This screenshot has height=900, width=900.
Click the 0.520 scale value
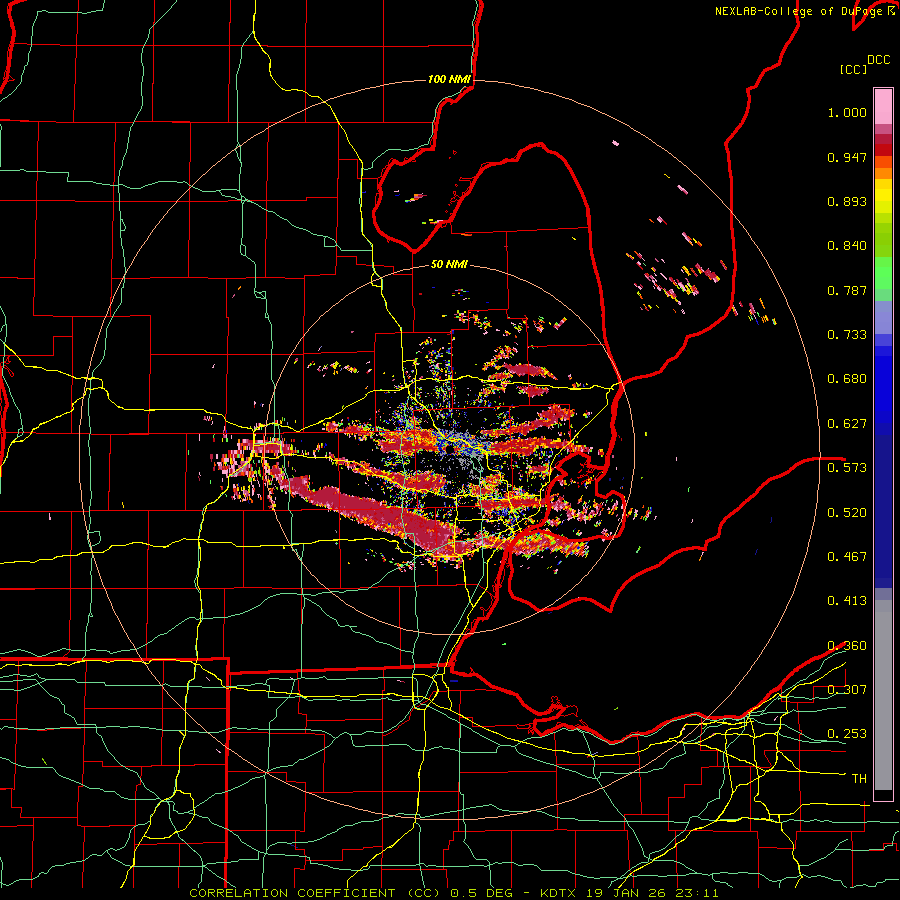tap(847, 513)
